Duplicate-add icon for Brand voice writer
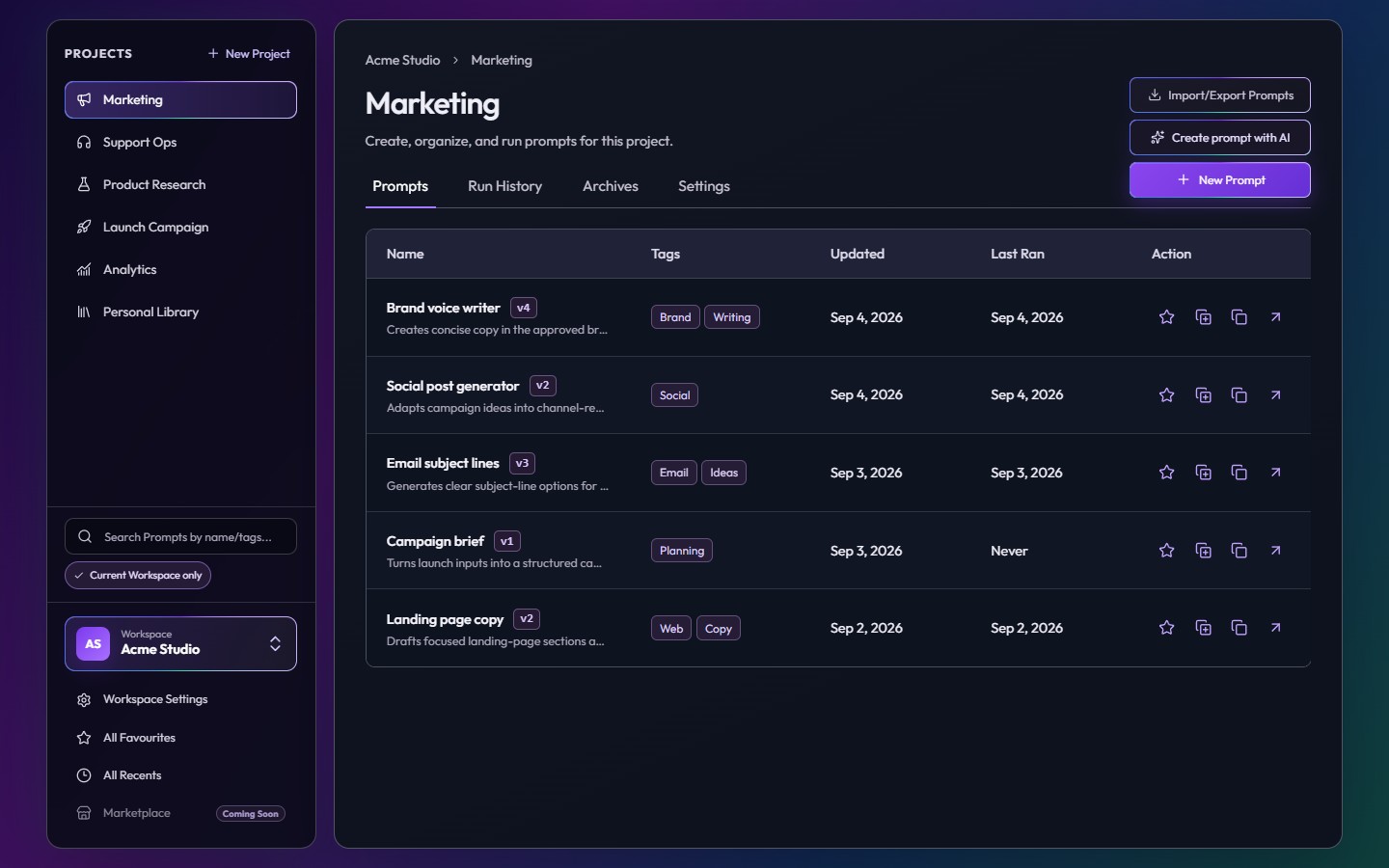Viewport: 1389px width, 868px height. (1203, 317)
